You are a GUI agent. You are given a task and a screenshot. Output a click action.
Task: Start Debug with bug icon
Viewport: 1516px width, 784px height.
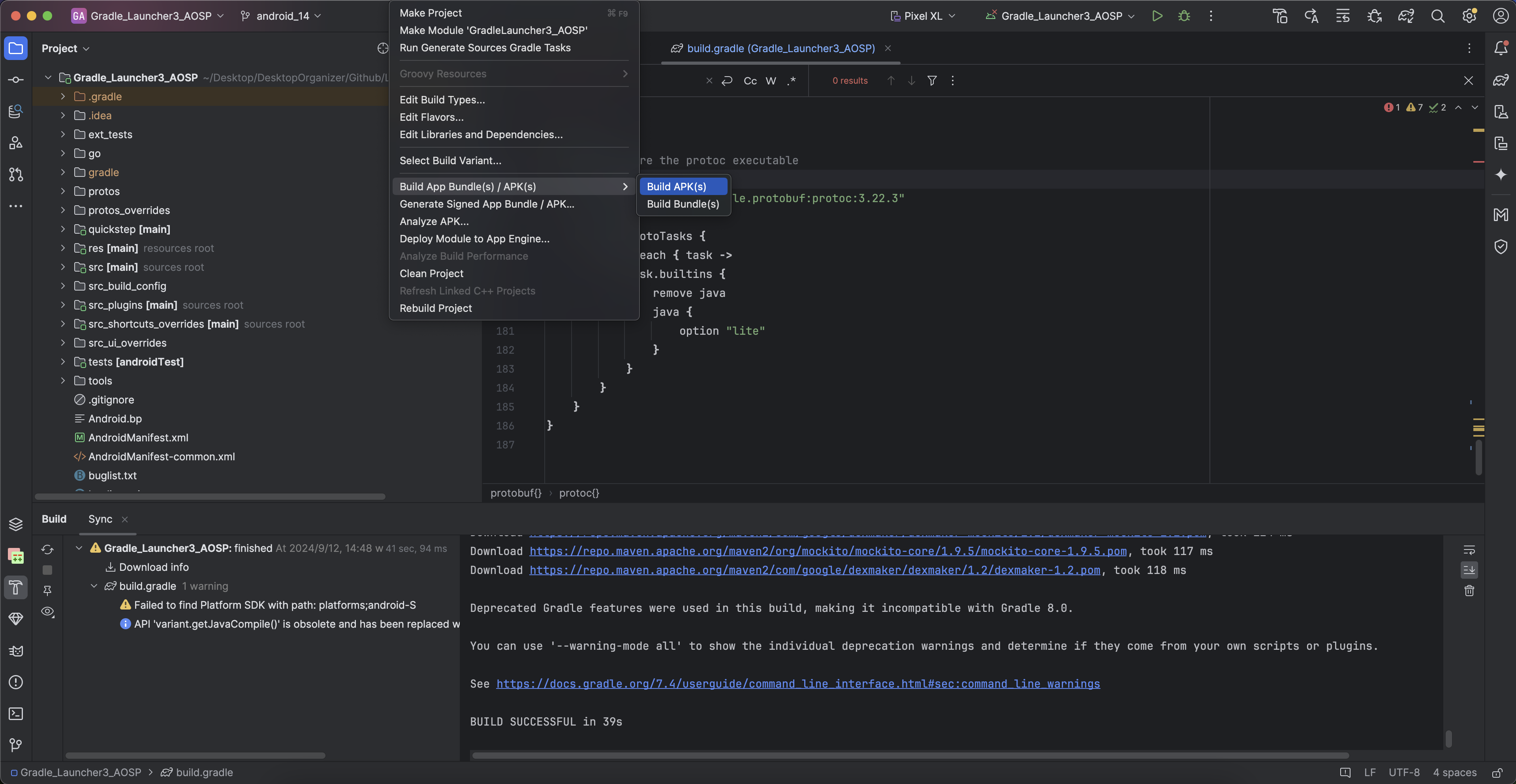click(1184, 16)
